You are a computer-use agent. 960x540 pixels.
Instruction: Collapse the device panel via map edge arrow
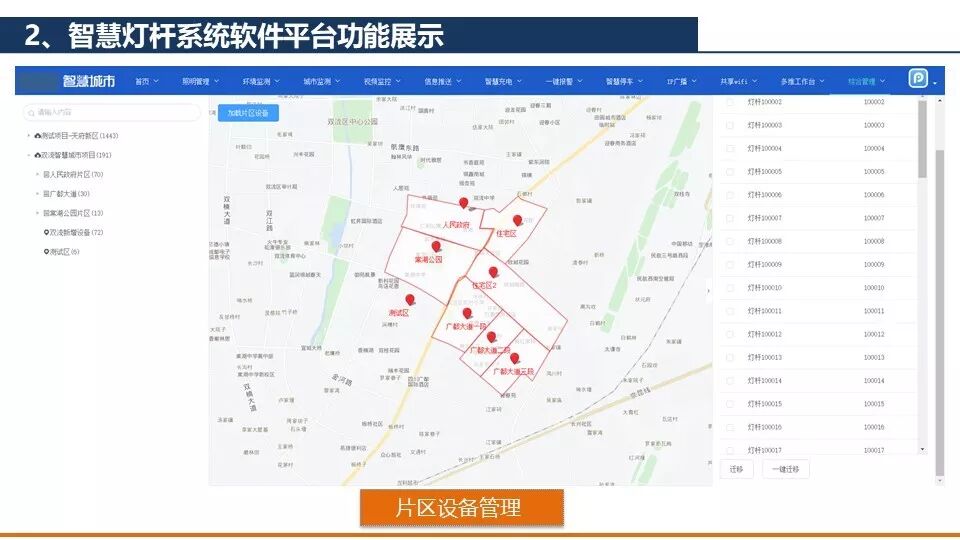(x=708, y=291)
